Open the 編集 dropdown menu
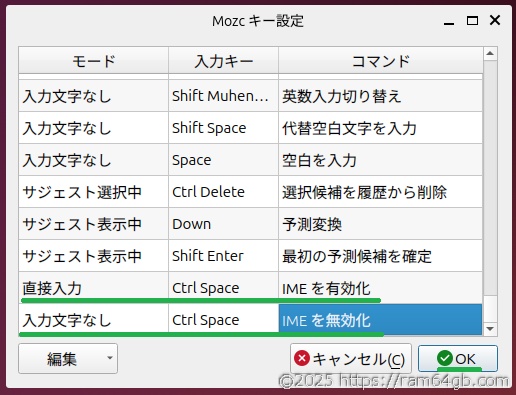 [x=68, y=358]
